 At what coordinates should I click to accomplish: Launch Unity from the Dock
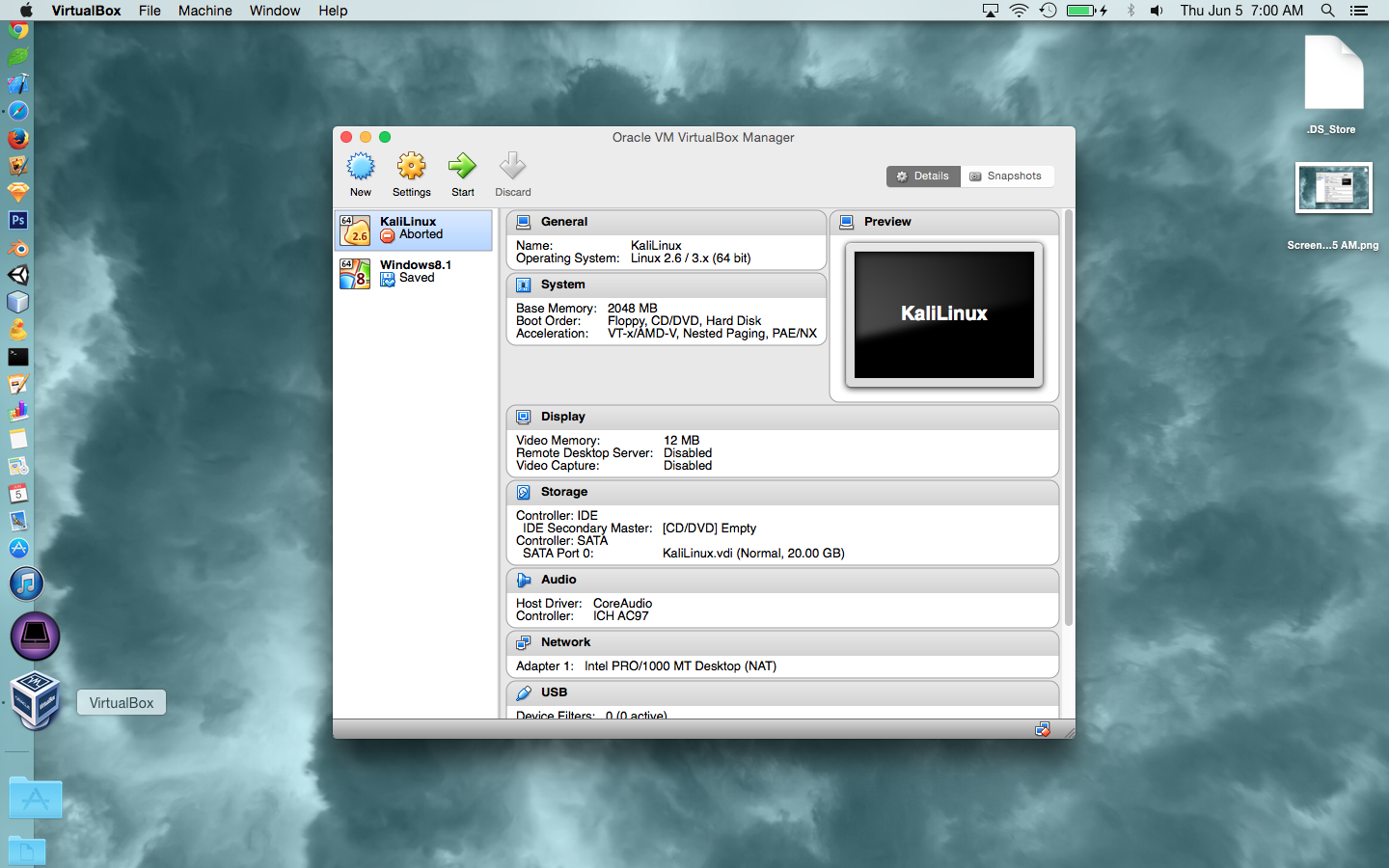tap(18, 275)
